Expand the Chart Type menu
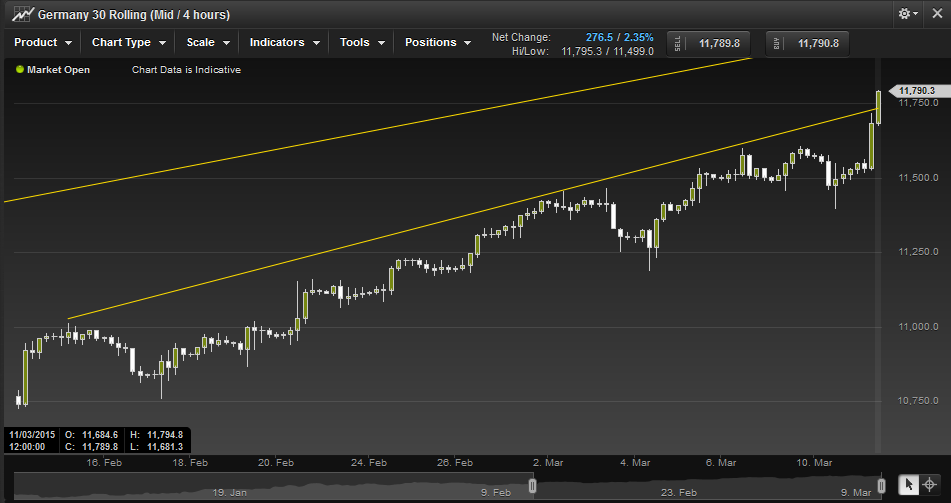The height and width of the screenshot is (503, 951). 129,42
